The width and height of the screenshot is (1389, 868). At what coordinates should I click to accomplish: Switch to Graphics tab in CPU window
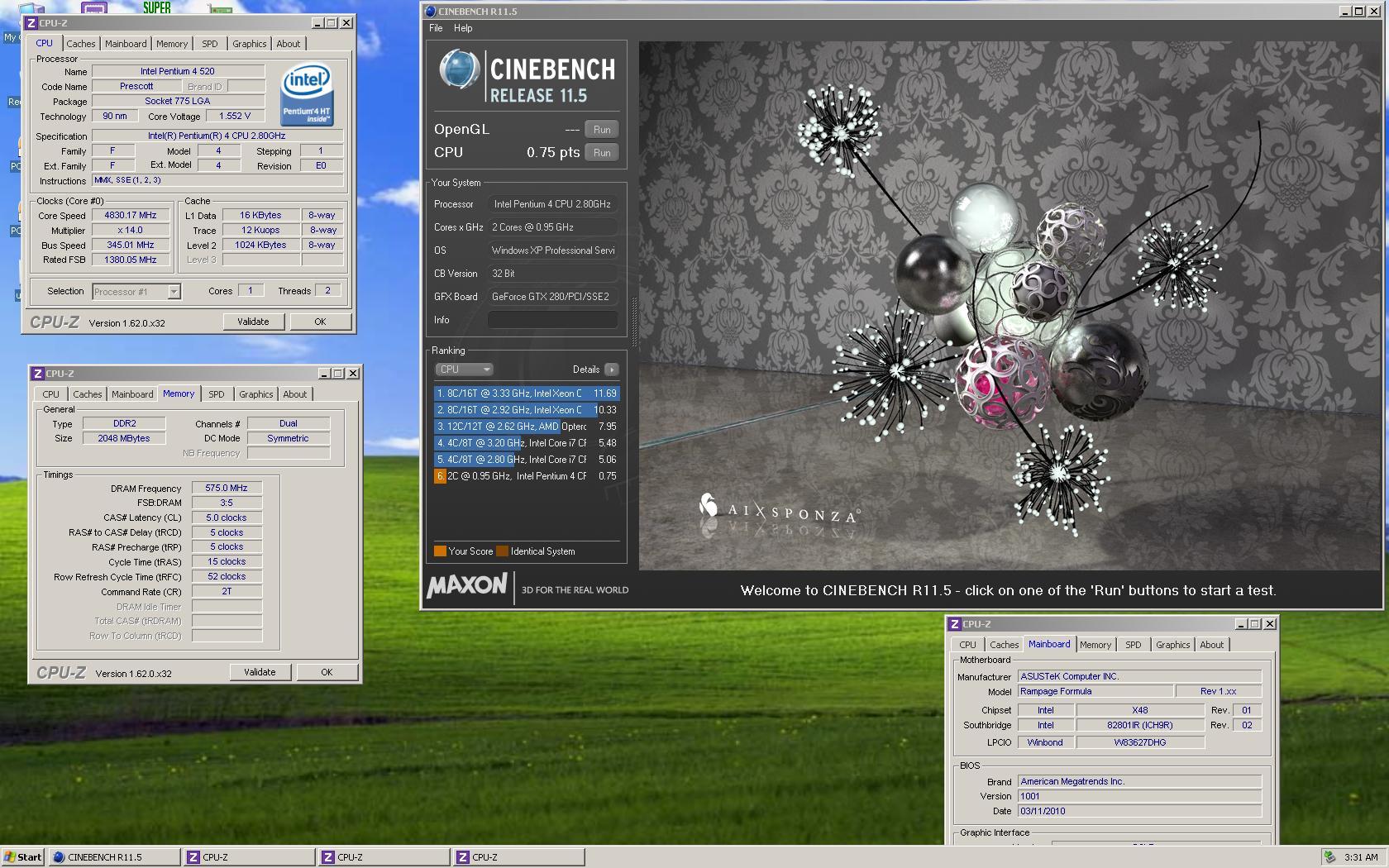[250, 44]
